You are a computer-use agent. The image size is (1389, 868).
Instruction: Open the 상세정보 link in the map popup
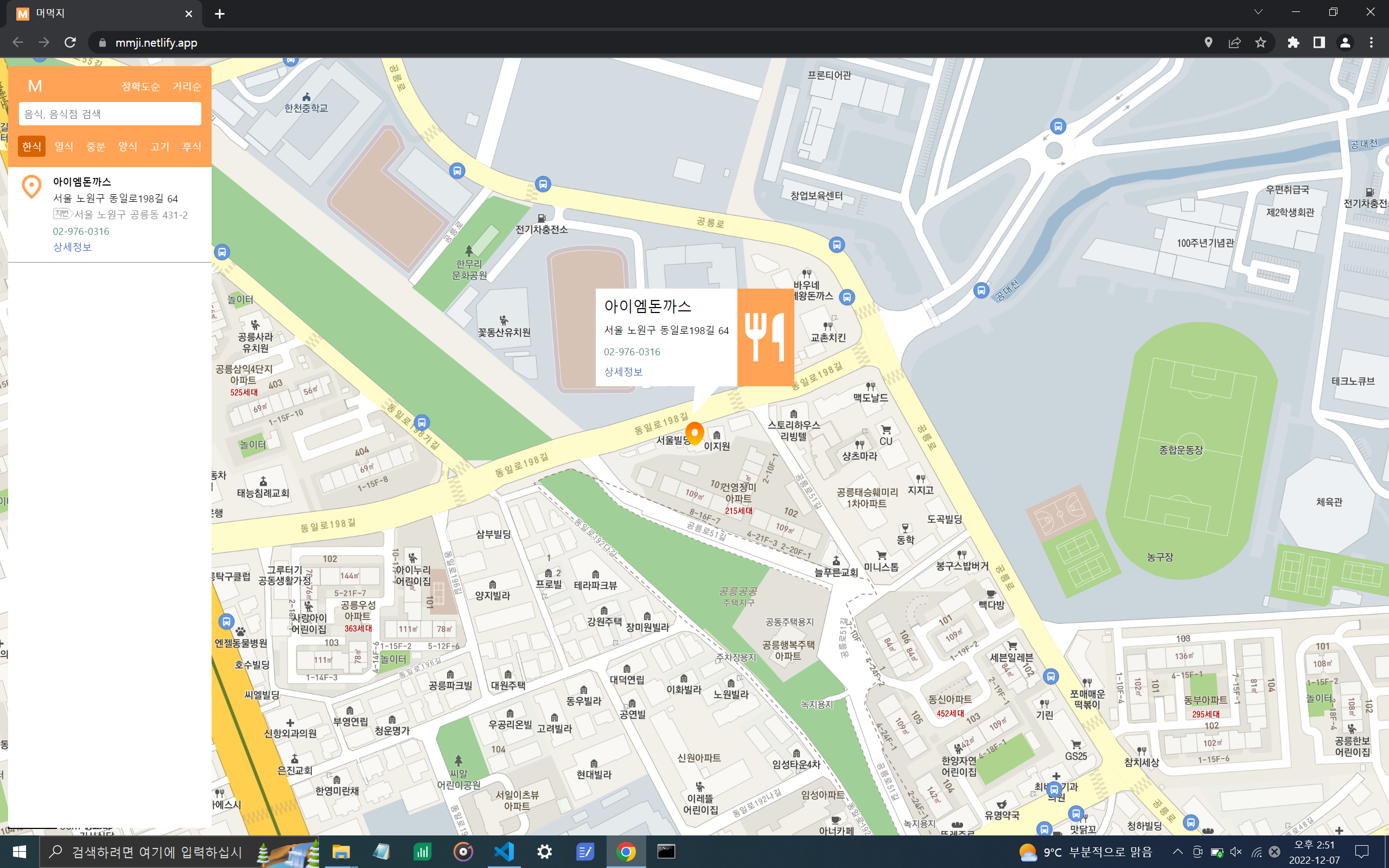pyautogui.click(x=623, y=372)
